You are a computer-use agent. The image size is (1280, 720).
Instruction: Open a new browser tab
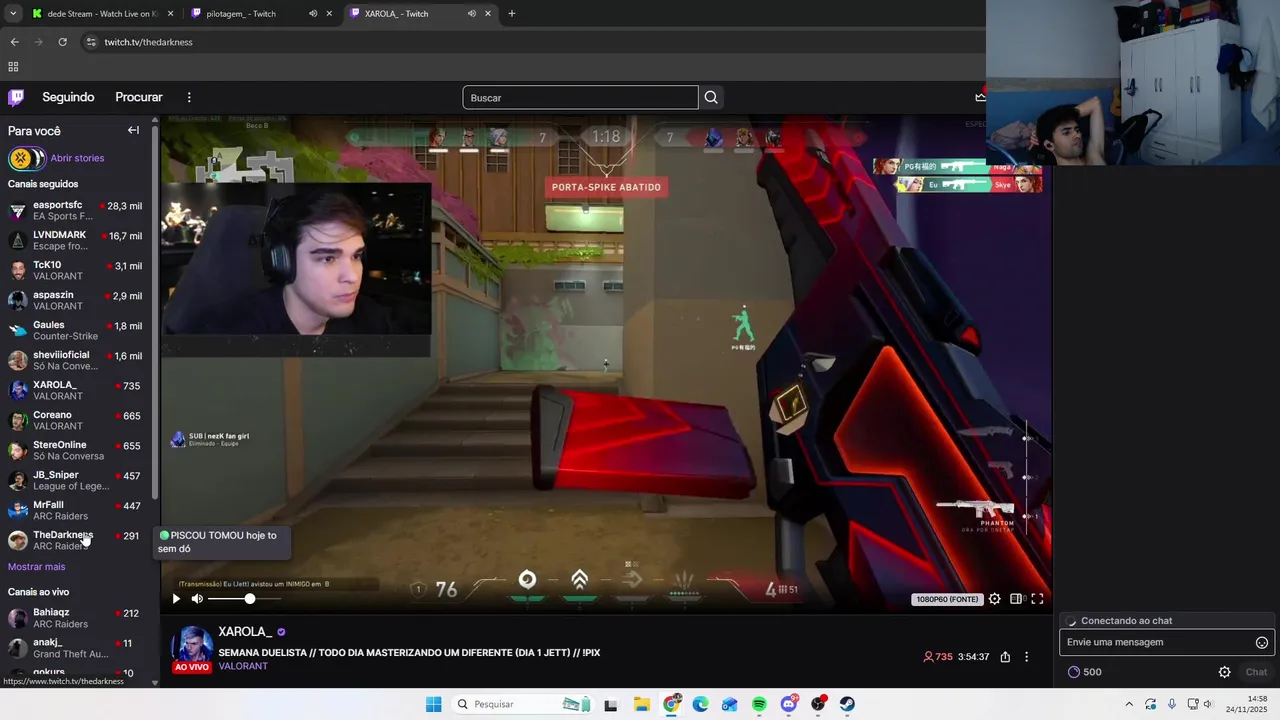click(x=512, y=14)
